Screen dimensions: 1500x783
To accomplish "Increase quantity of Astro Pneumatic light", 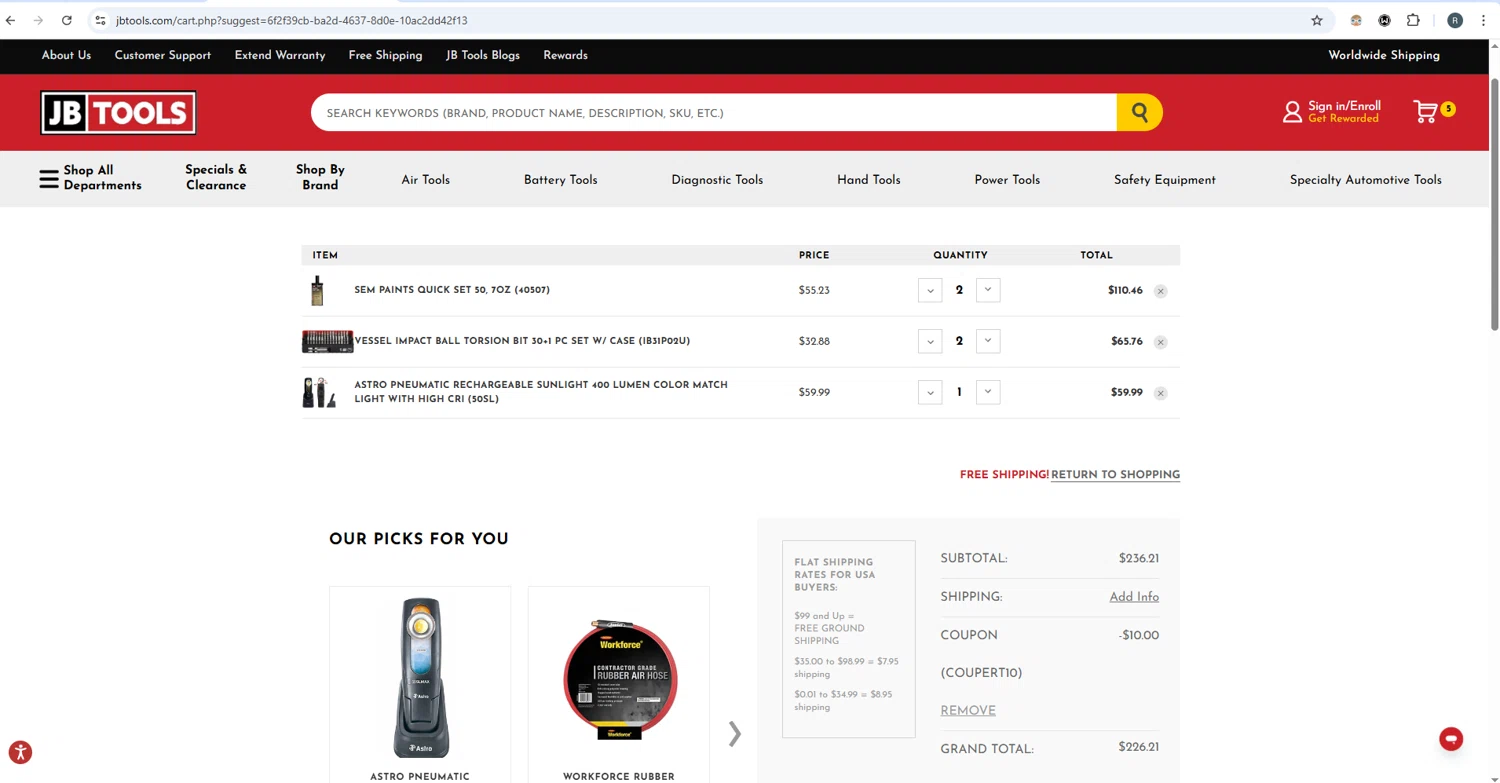I will [x=988, y=392].
